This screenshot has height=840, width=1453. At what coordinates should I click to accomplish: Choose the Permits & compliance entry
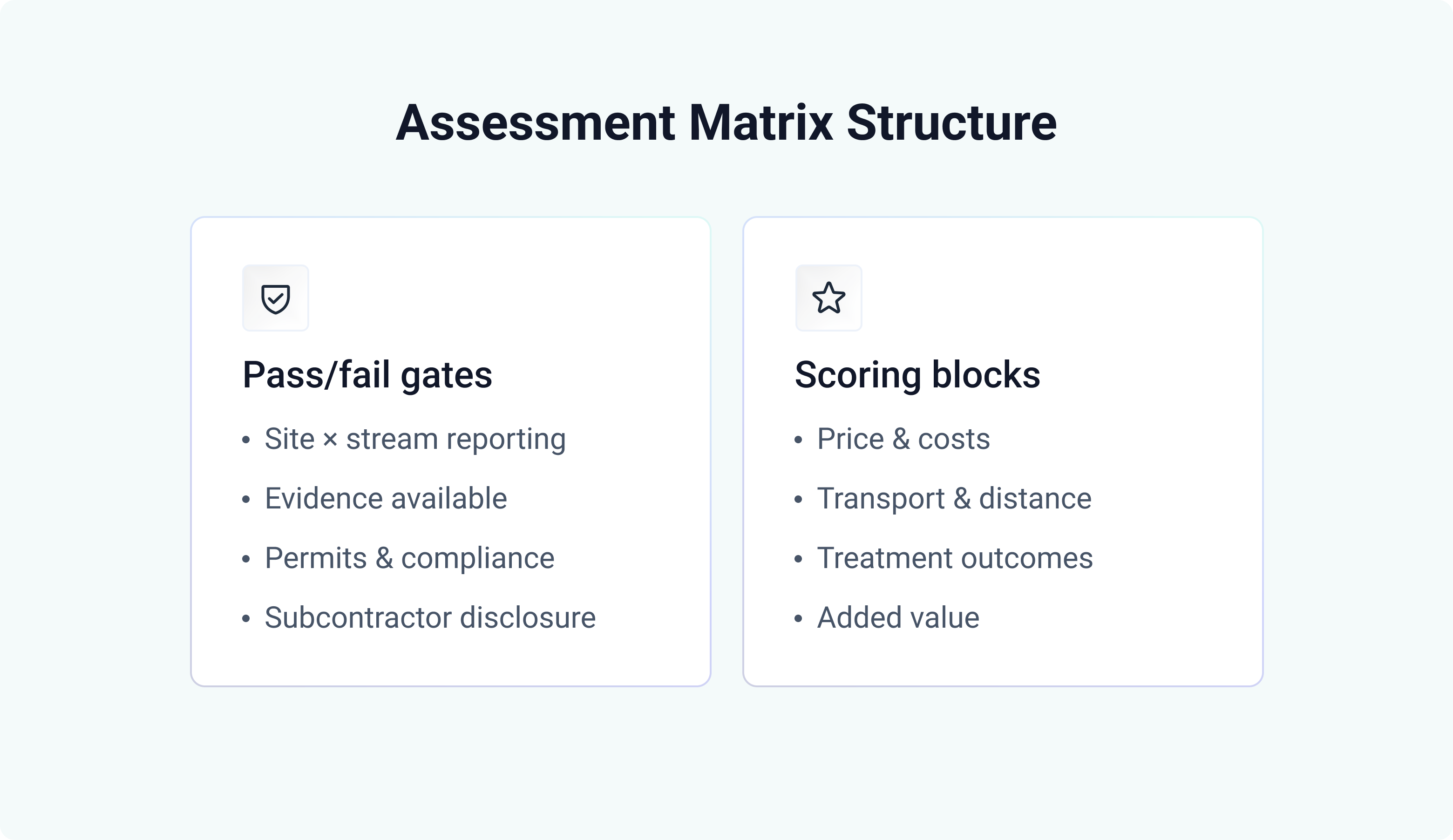[x=409, y=558]
